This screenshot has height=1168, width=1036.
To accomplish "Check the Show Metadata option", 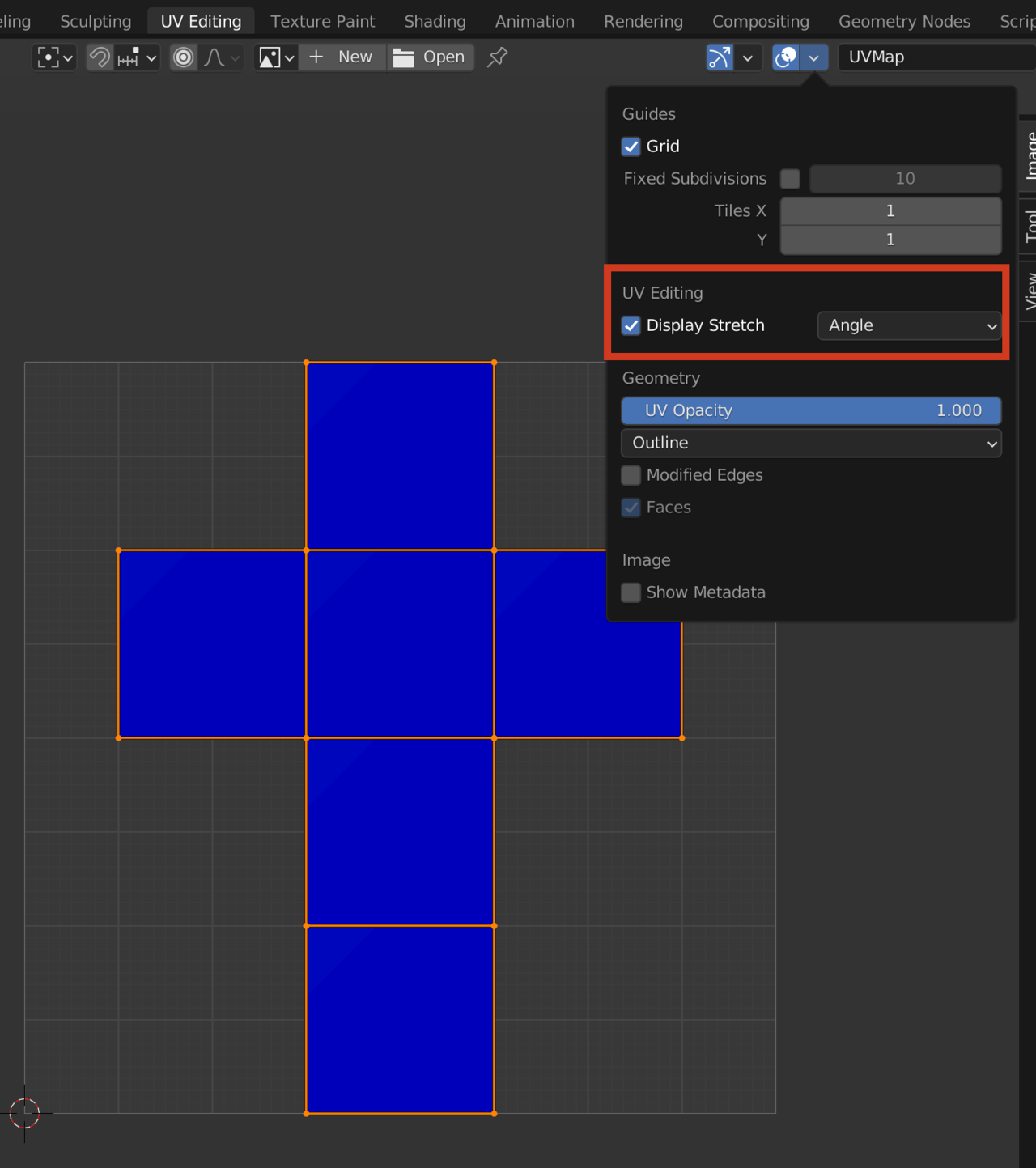I will (631, 592).
